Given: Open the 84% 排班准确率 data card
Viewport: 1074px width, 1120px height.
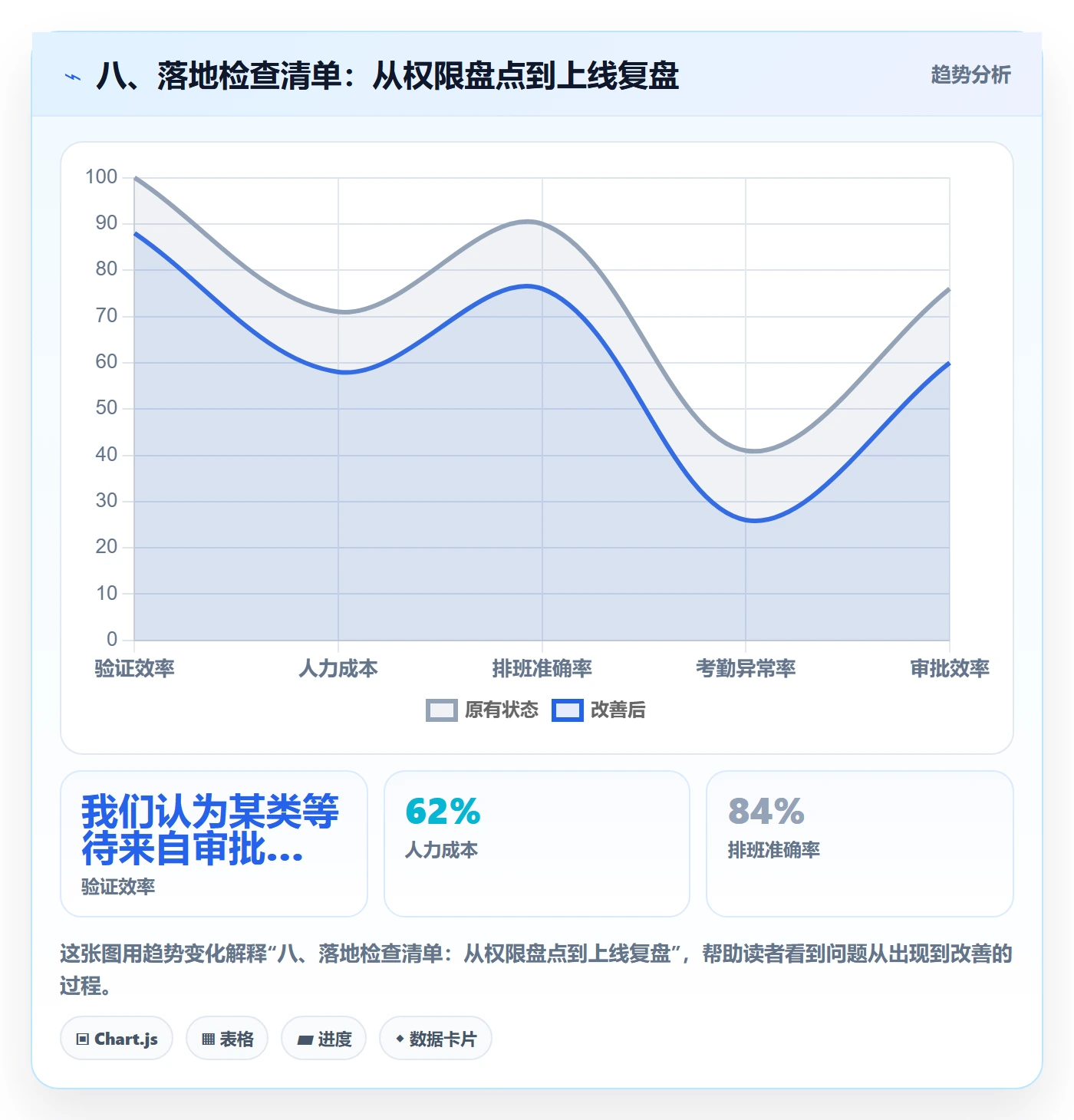Looking at the screenshot, I should (x=860, y=844).
